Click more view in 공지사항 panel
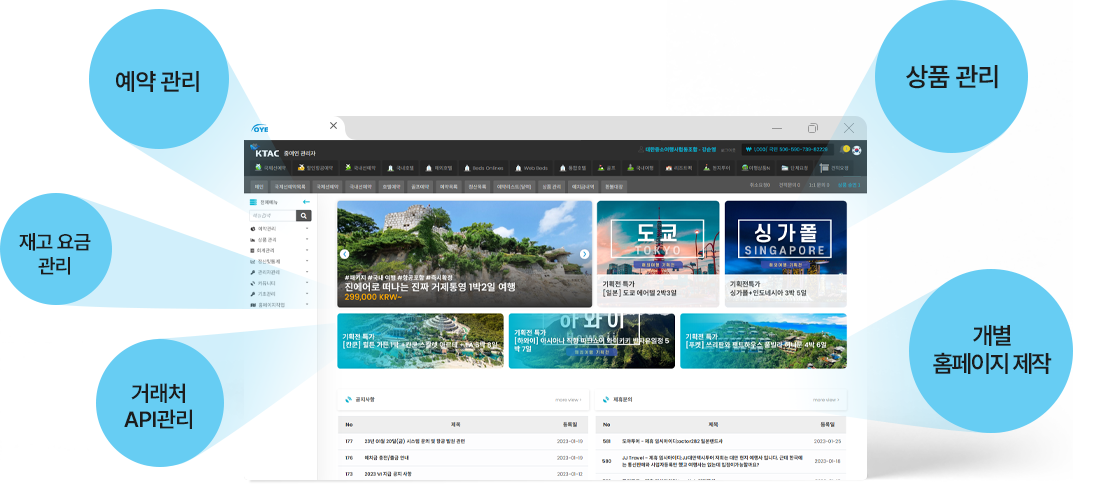 pyautogui.click(x=568, y=400)
